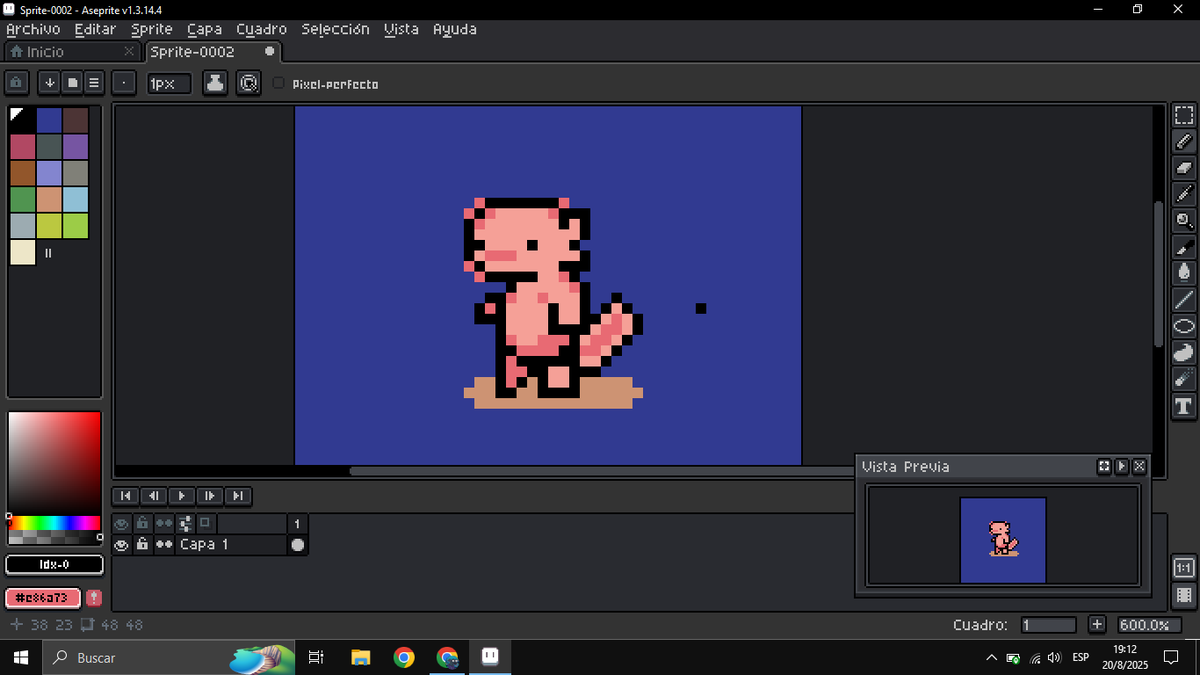
Task: Go to the previous frame
Action: (153, 495)
